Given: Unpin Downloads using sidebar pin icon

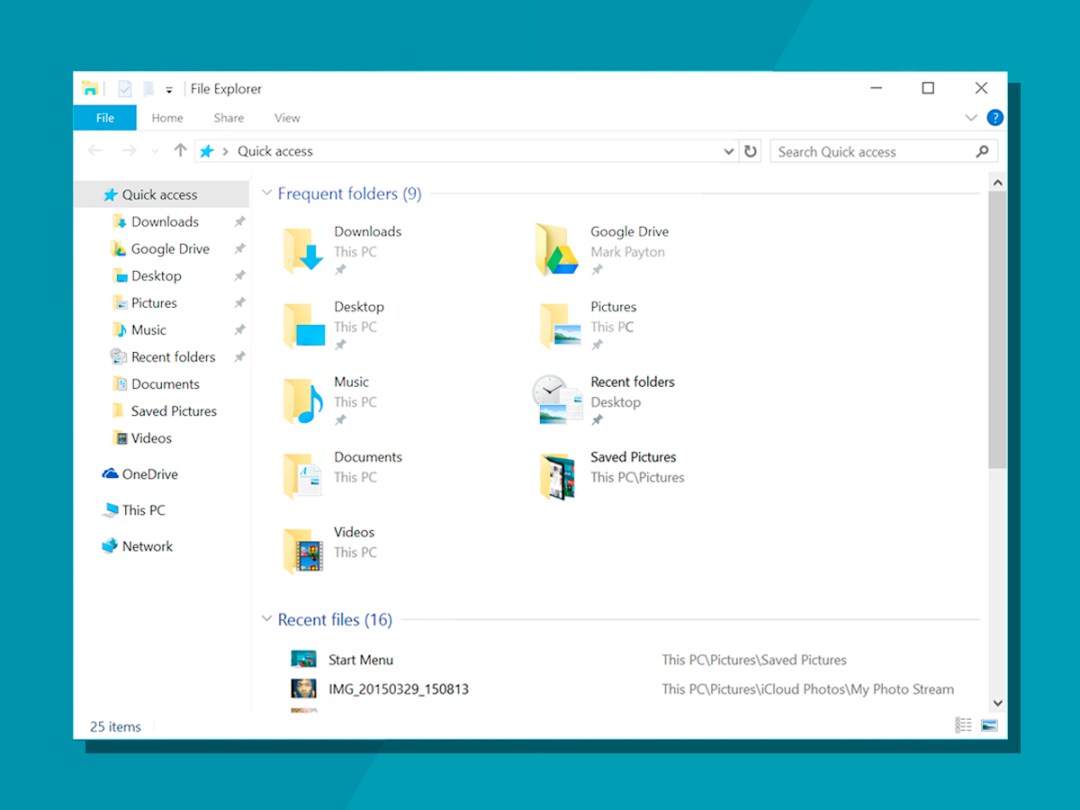Looking at the screenshot, I should coord(239,222).
